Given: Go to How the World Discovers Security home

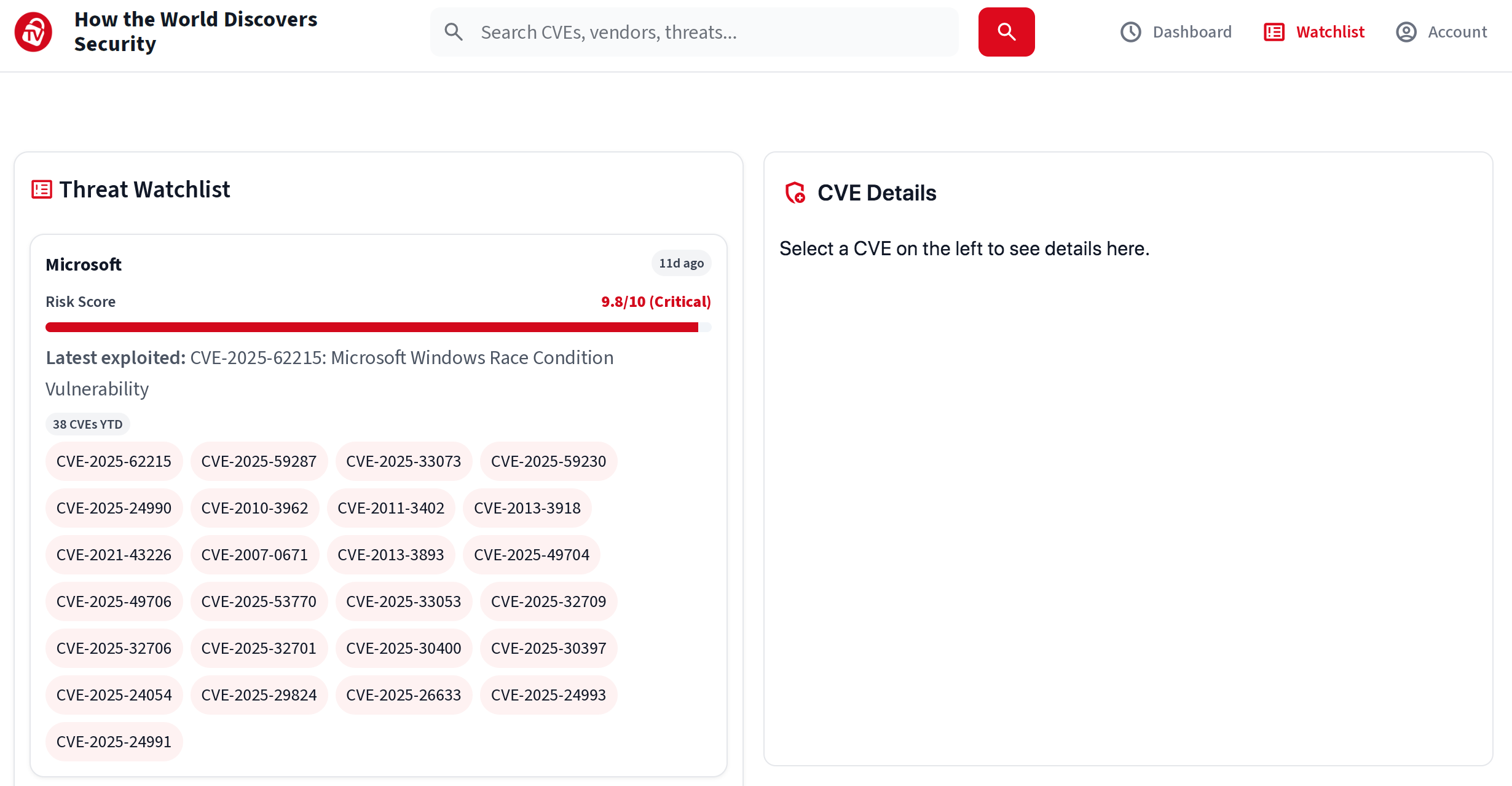Looking at the screenshot, I should (195, 32).
